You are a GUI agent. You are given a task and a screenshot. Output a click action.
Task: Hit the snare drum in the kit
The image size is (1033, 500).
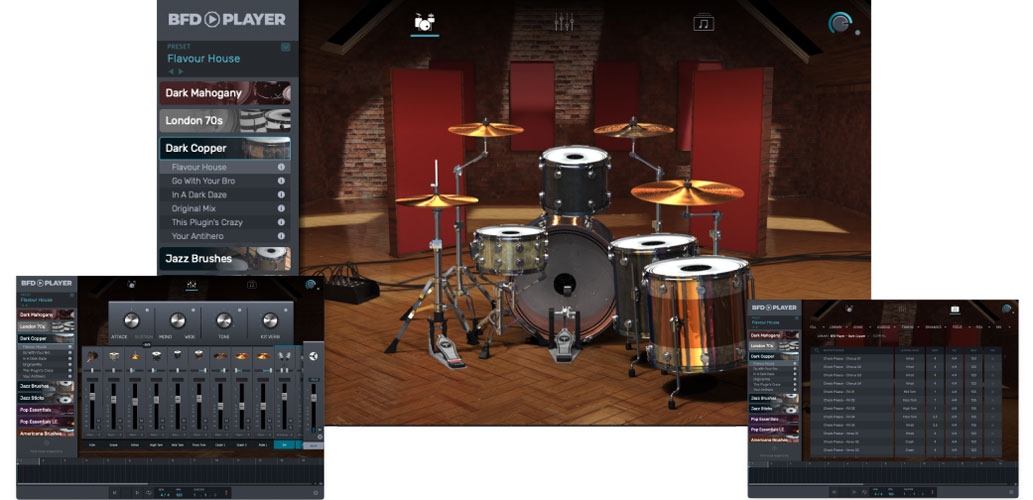coord(509,250)
